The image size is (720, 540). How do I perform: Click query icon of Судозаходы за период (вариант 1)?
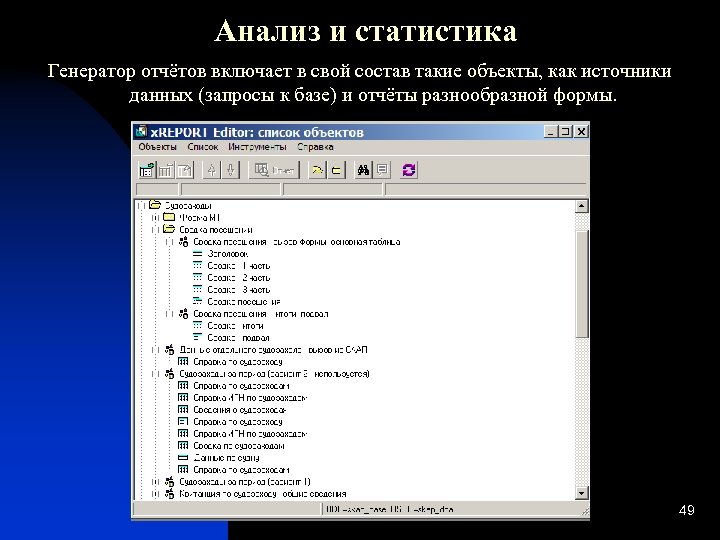point(169,482)
